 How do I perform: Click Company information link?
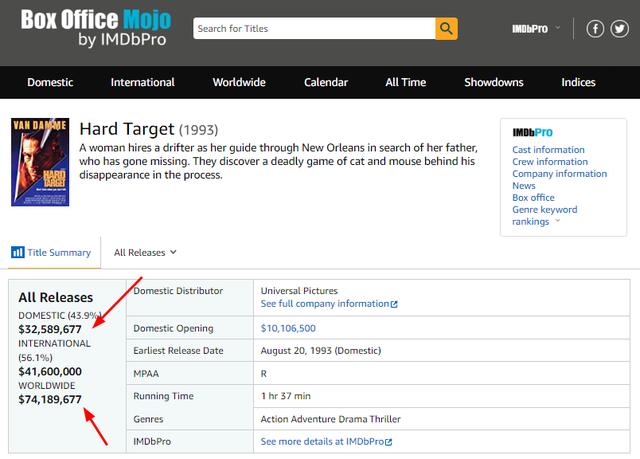[x=560, y=173]
